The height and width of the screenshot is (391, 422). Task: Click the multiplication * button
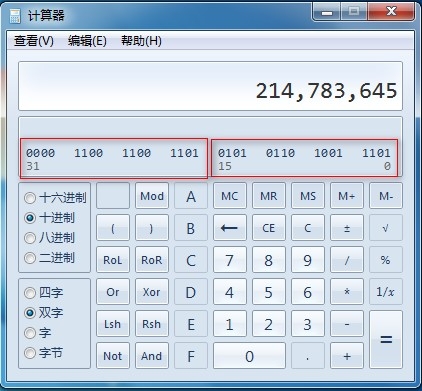[347, 292]
